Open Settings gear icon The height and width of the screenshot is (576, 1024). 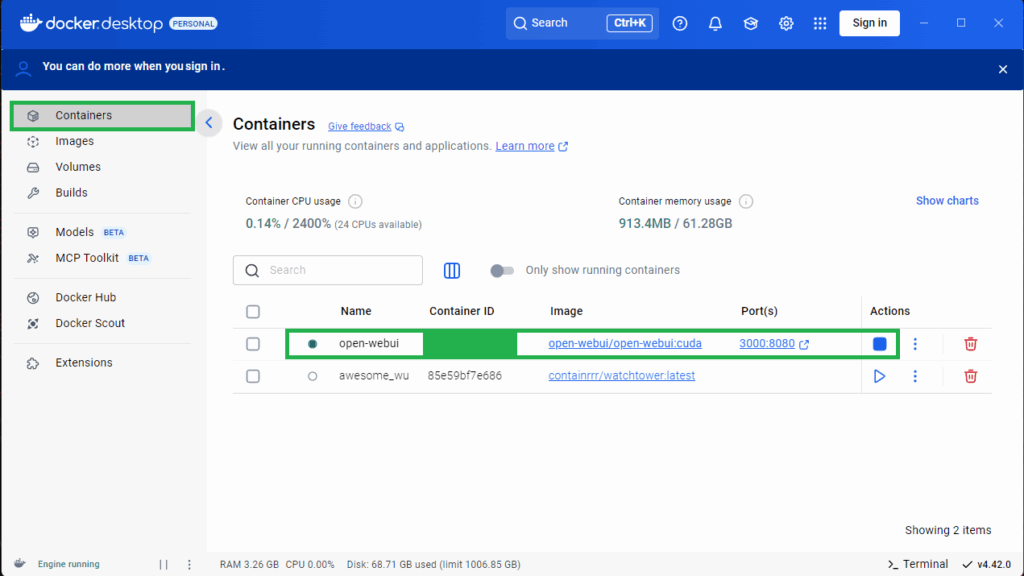786,24
